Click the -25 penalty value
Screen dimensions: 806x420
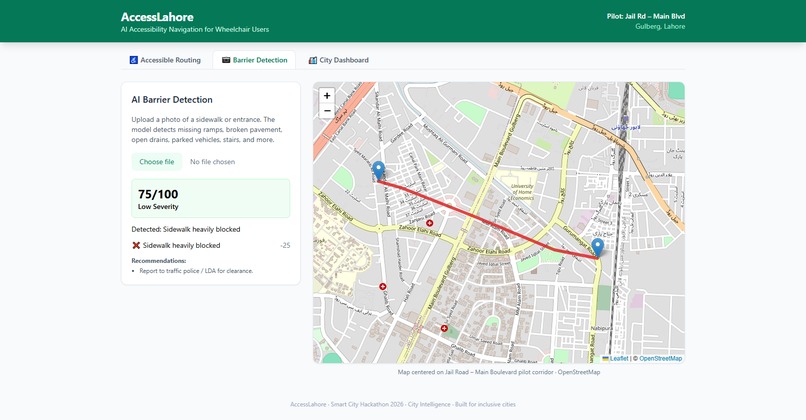(285, 245)
